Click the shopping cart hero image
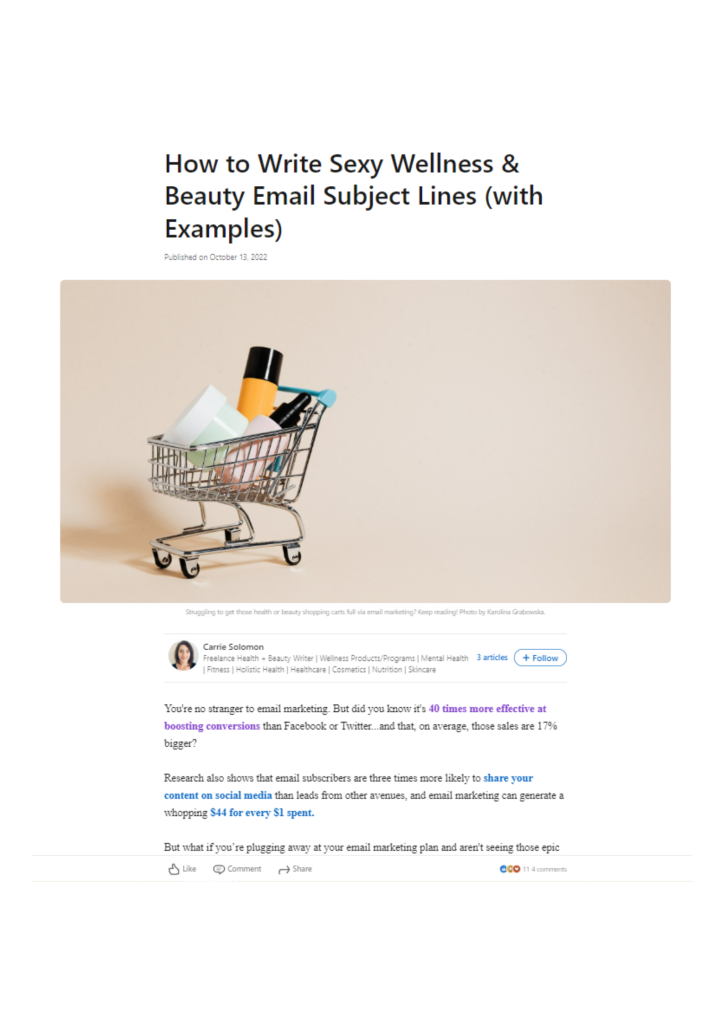 click(365, 441)
